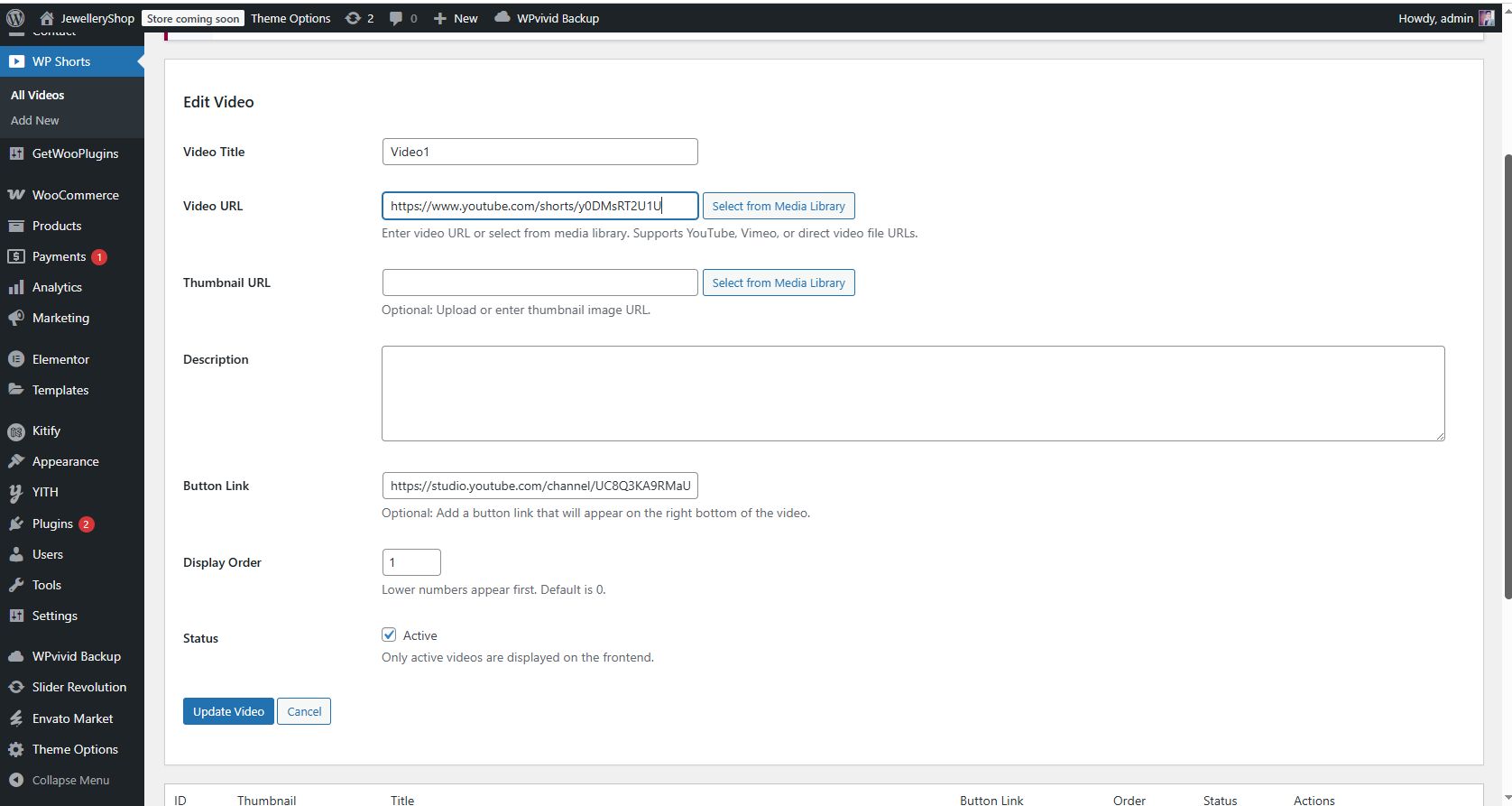The width and height of the screenshot is (1512, 806).
Task: Go to the Products menu
Action: click(x=57, y=226)
